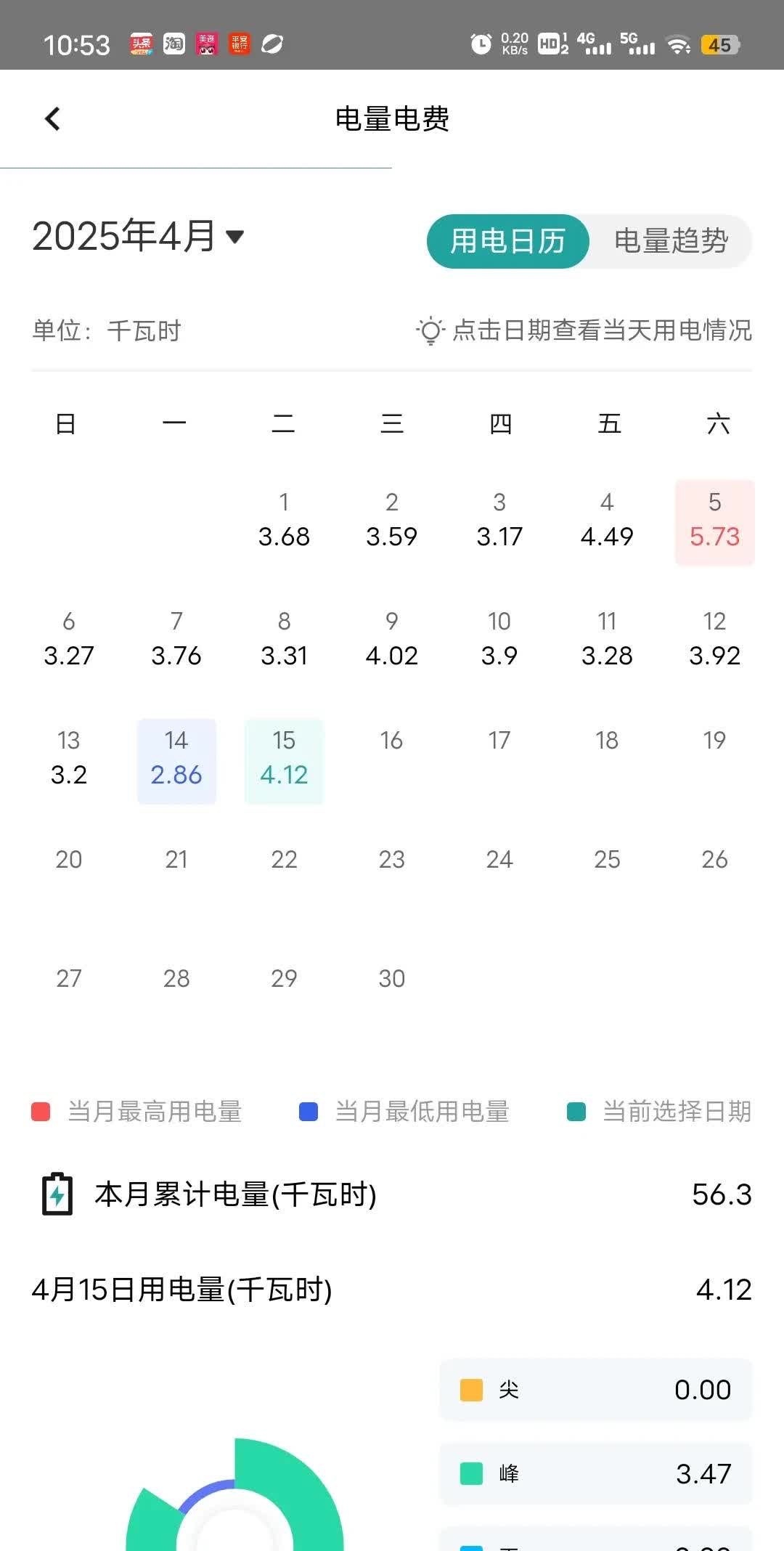The width and height of the screenshot is (784, 1551).
Task: Tap date 18 in calendar
Action: [607, 741]
